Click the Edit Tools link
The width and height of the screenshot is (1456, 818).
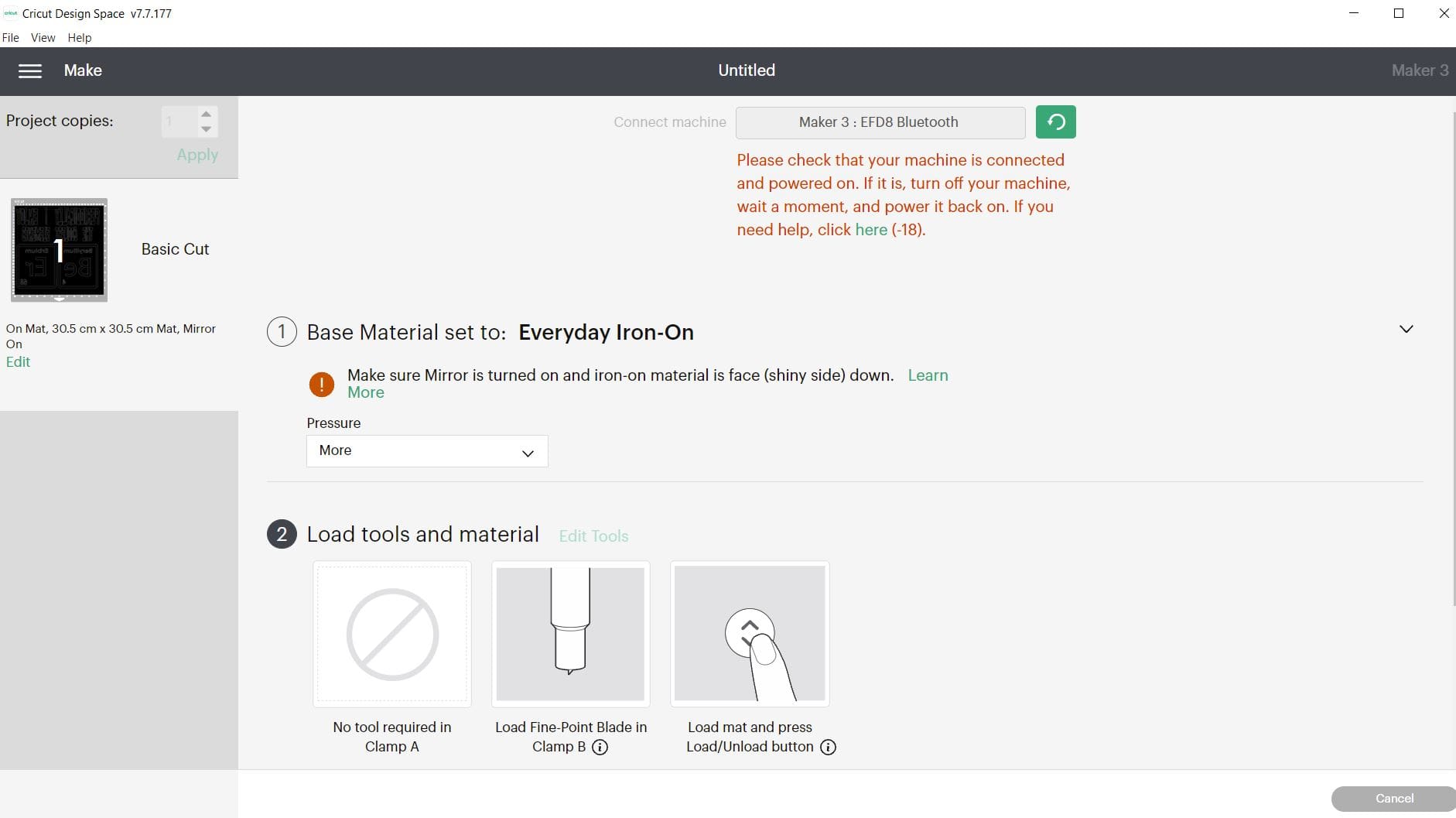point(593,536)
